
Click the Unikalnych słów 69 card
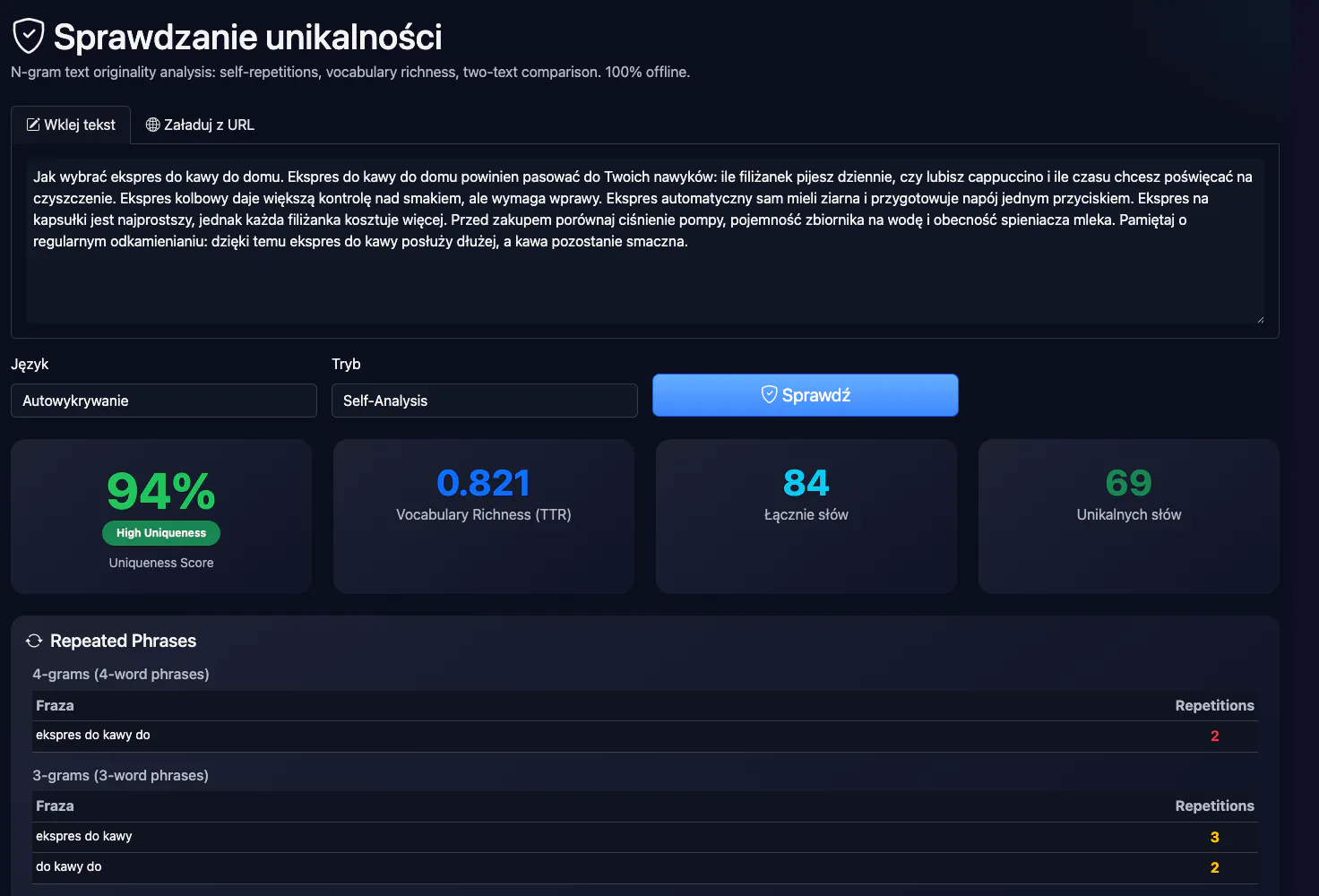click(x=1129, y=516)
